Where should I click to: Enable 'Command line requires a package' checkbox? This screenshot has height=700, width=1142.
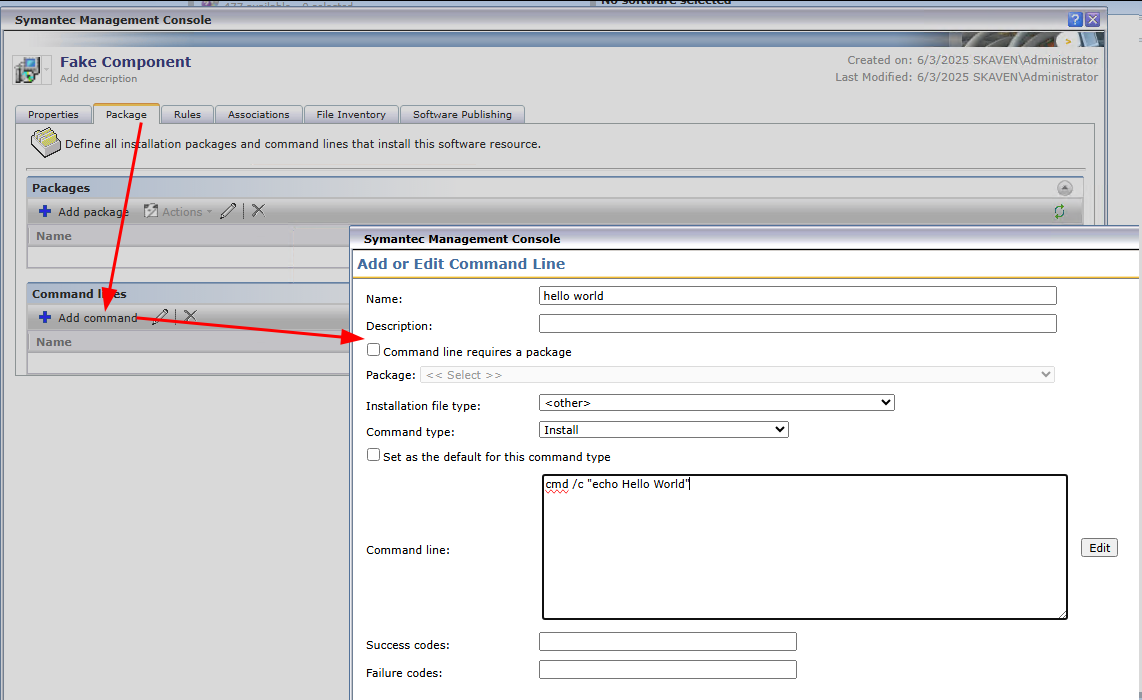point(373,351)
